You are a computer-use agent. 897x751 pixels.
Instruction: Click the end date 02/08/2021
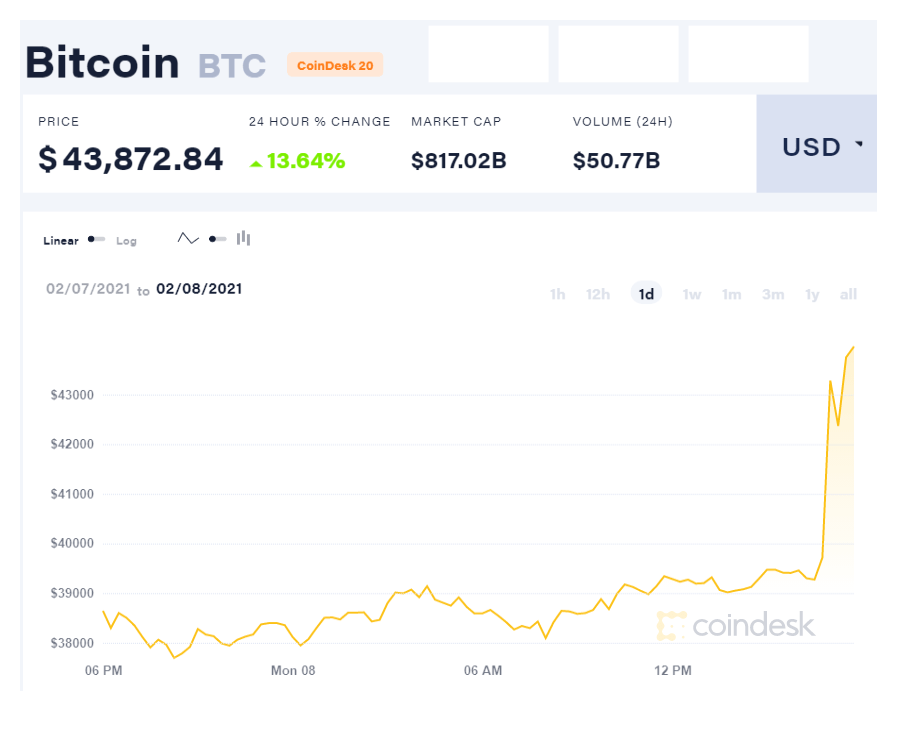[199, 288]
